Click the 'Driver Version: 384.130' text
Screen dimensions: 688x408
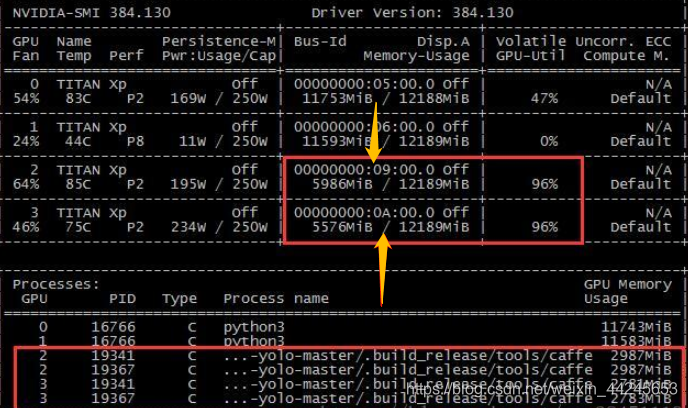[412, 12]
